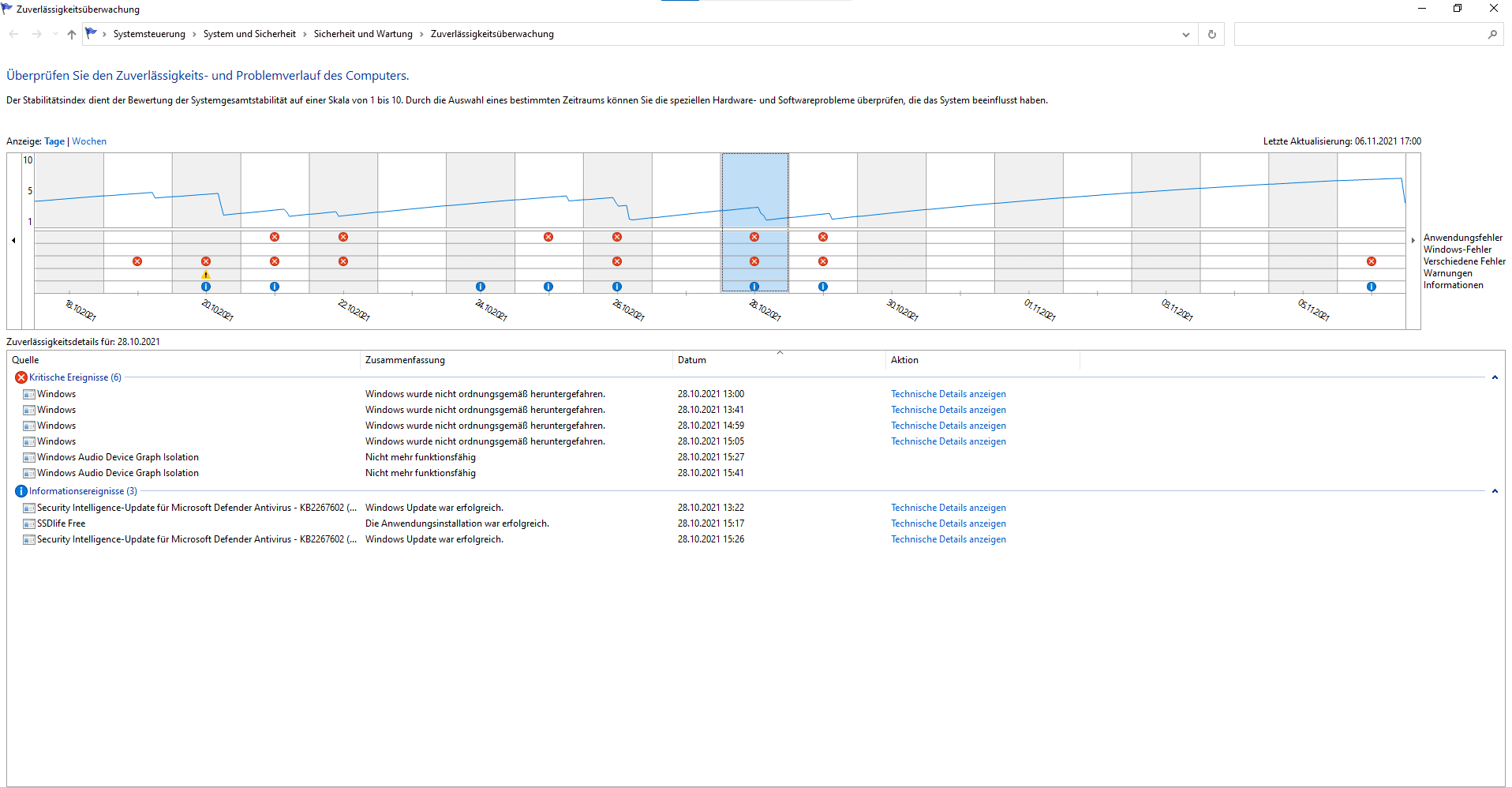1512x788 pixels.
Task: Expand chevron after Sicherheit und Wartung
Action: click(x=421, y=34)
